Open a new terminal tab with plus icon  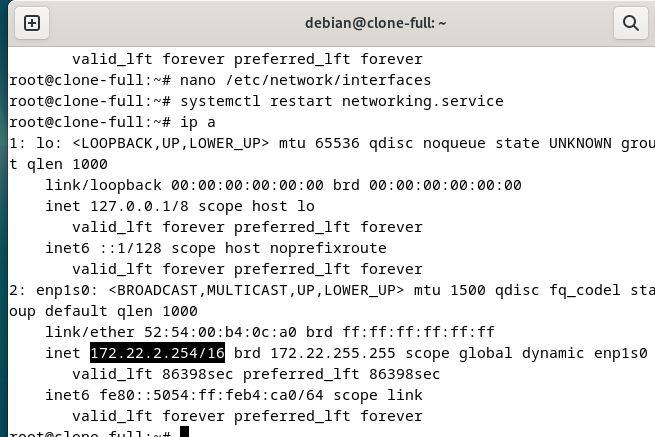pyautogui.click(x=32, y=23)
